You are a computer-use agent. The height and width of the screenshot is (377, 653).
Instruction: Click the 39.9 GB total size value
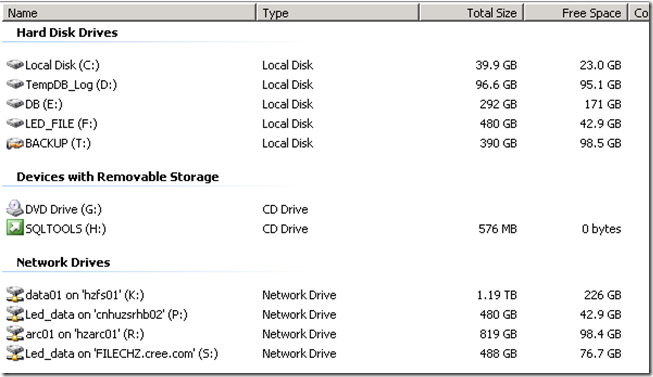(x=496, y=65)
